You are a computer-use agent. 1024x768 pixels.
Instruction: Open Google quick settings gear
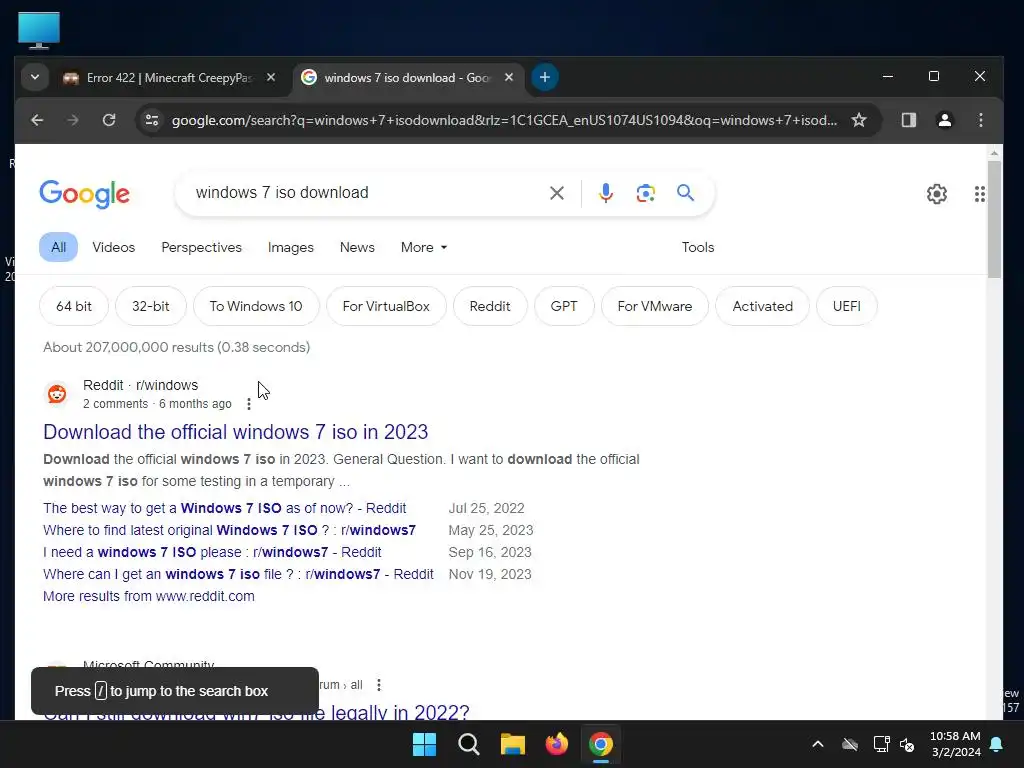pyautogui.click(x=936, y=194)
